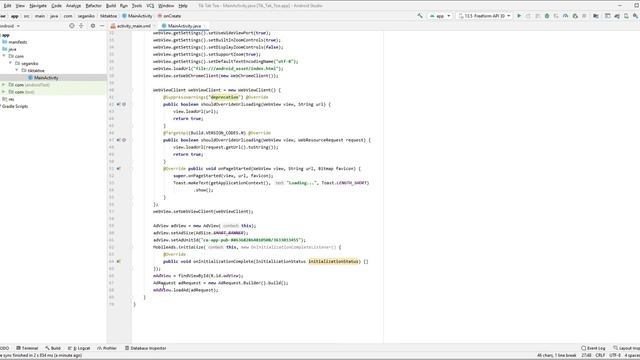
Task: Click override gutter icon beside first shouldOverrideUrlLoading
Action: [x=118, y=104]
